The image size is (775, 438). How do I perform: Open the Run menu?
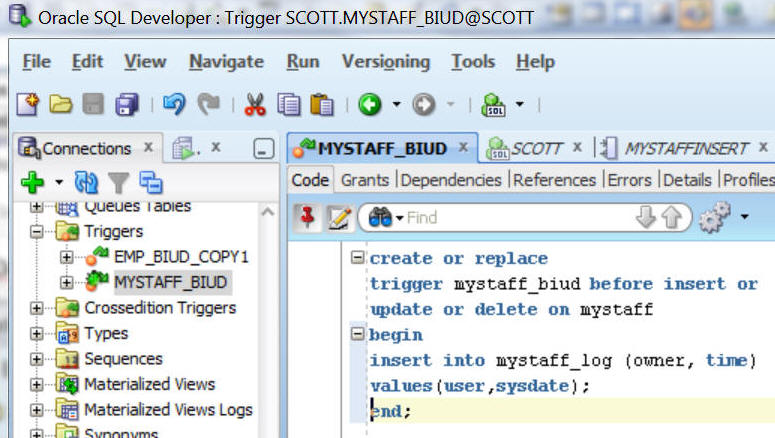point(303,62)
